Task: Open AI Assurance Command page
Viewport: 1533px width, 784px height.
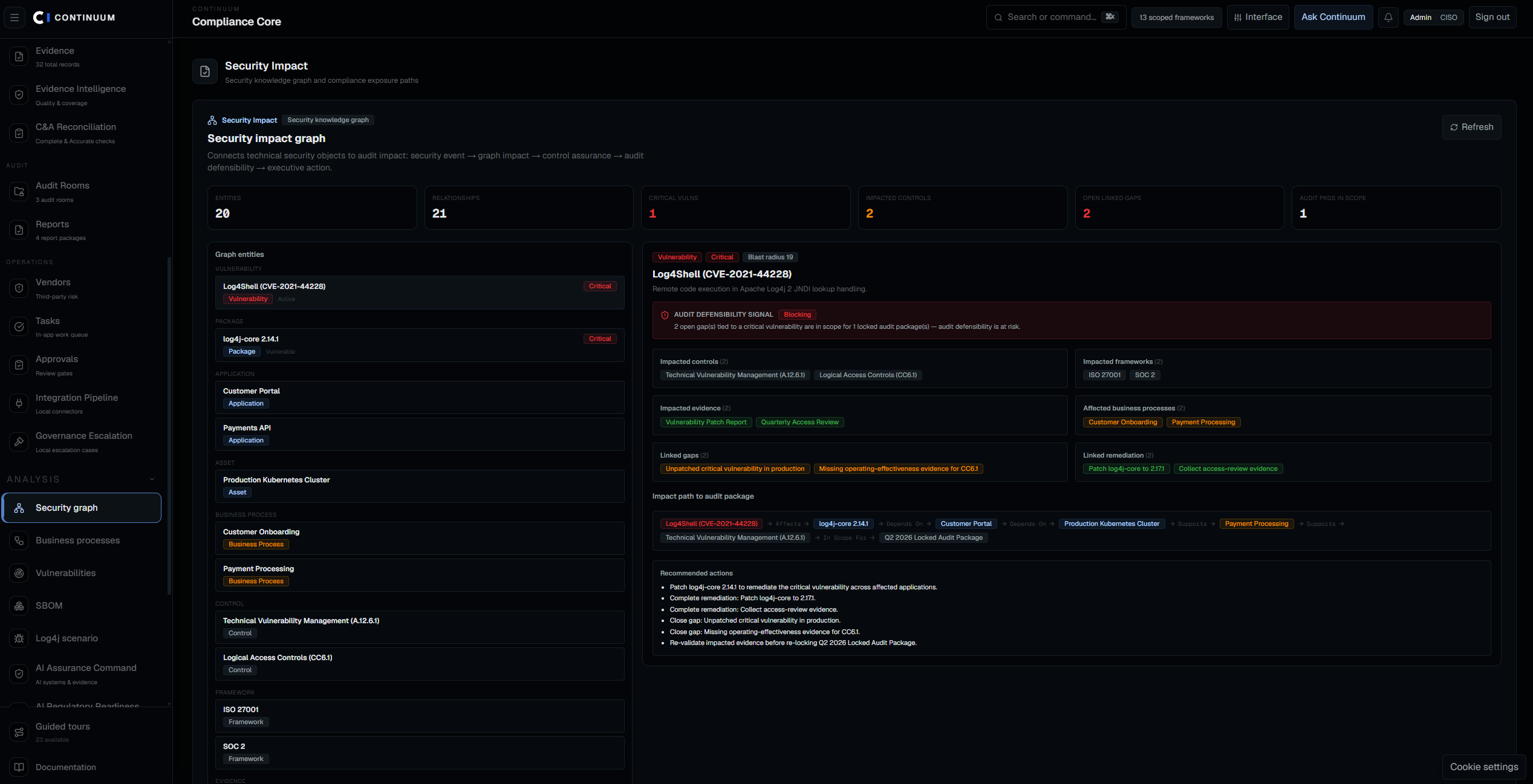Action: pyautogui.click(x=82, y=674)
